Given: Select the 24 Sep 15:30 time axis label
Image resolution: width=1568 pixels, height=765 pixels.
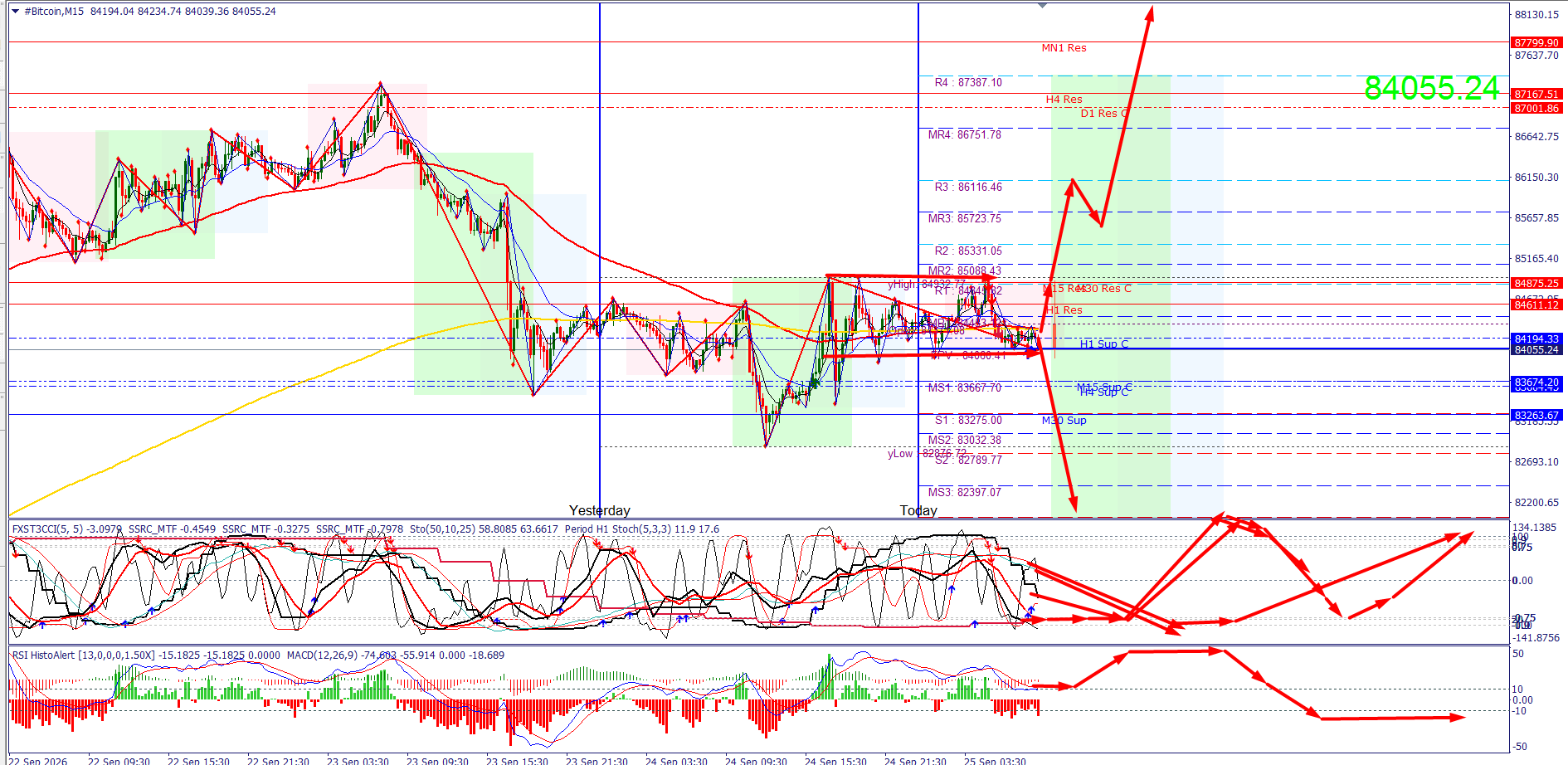Looking at the screenshot, I should click(835, 760).
